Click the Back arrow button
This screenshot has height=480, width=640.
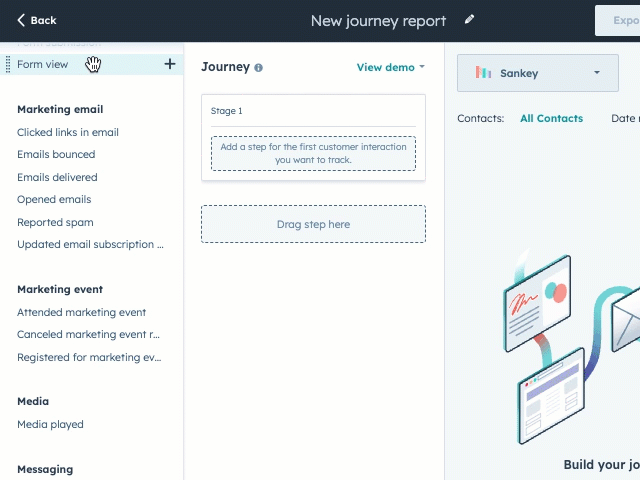(x=37, y=20)
